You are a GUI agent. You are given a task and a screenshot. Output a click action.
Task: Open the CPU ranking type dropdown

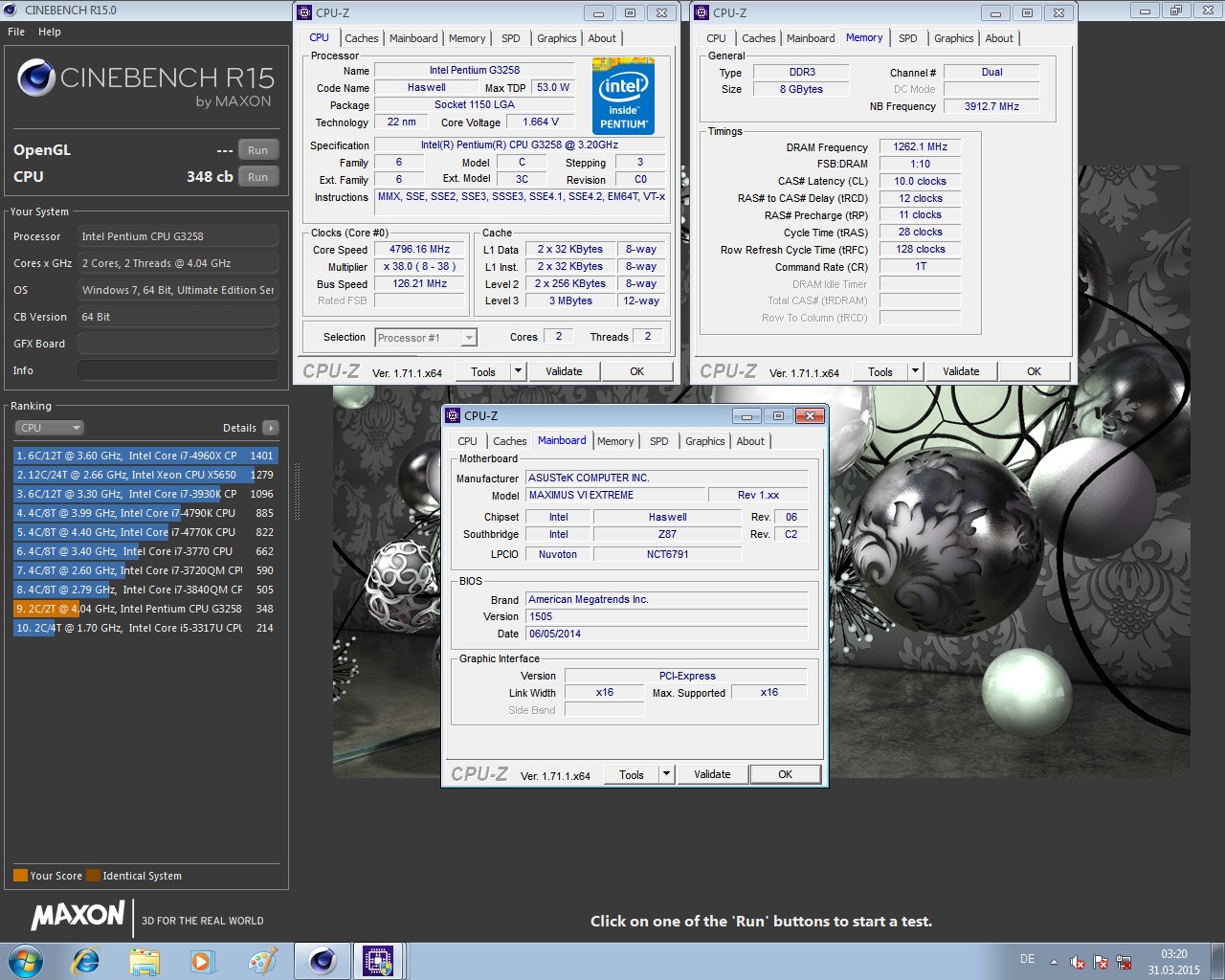[x=50, y=428]
